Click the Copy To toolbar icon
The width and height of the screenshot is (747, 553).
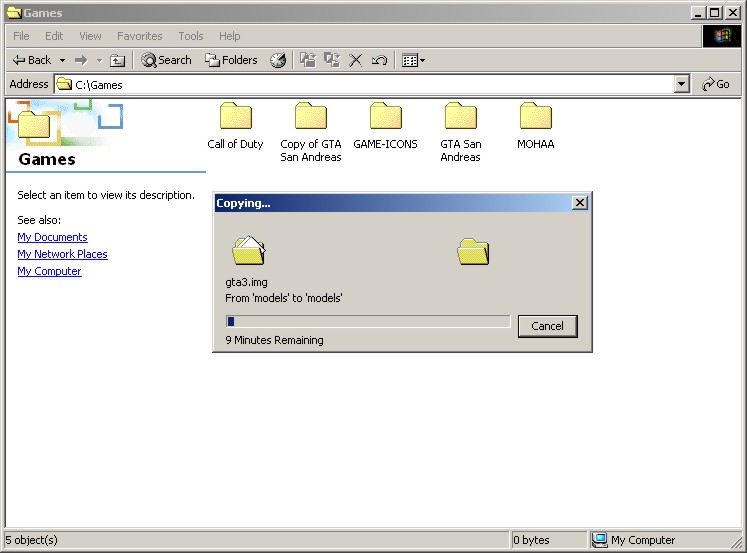[332, 60]
